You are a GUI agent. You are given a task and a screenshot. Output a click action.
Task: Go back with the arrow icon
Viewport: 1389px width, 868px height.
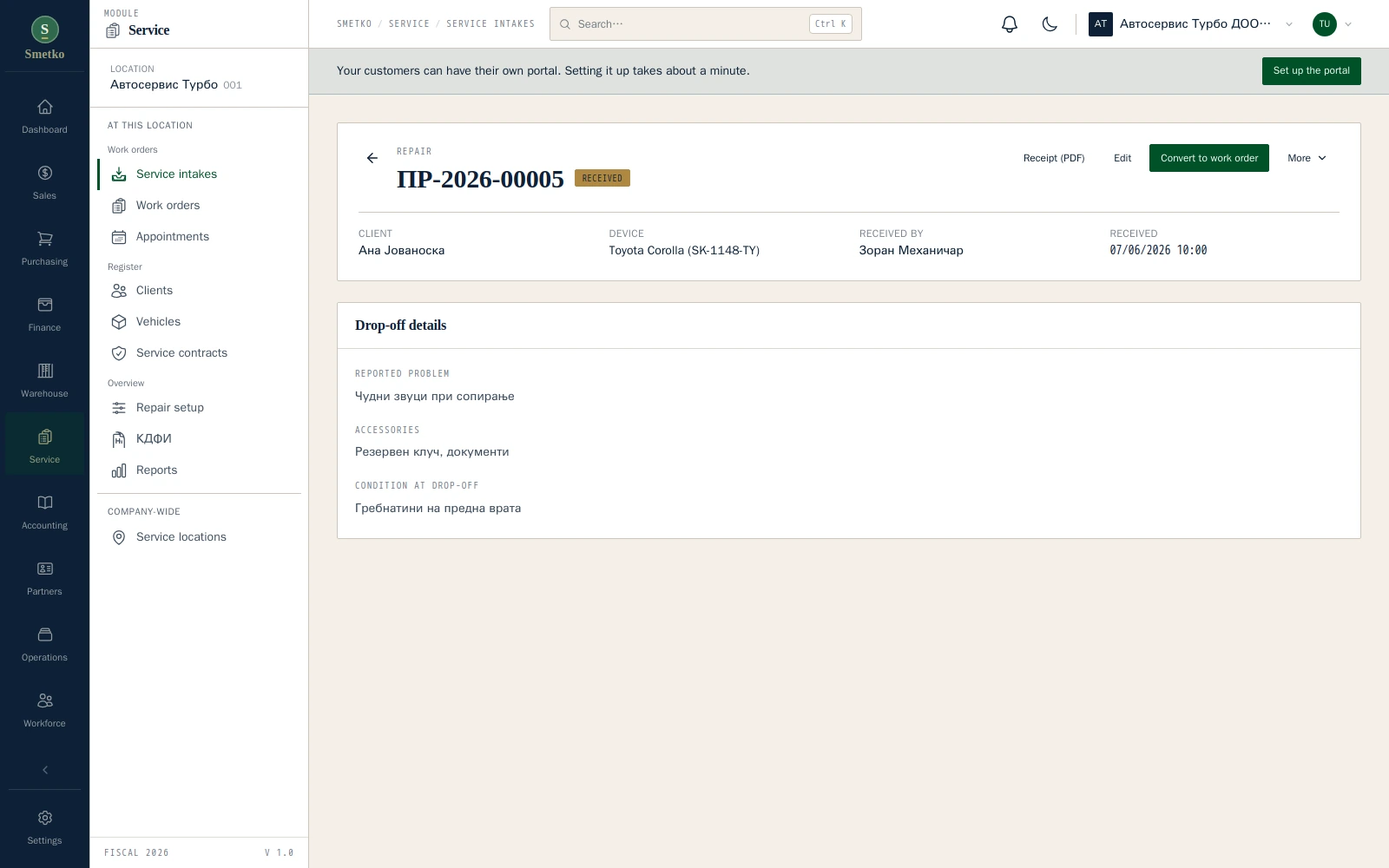tap(372, 158)
